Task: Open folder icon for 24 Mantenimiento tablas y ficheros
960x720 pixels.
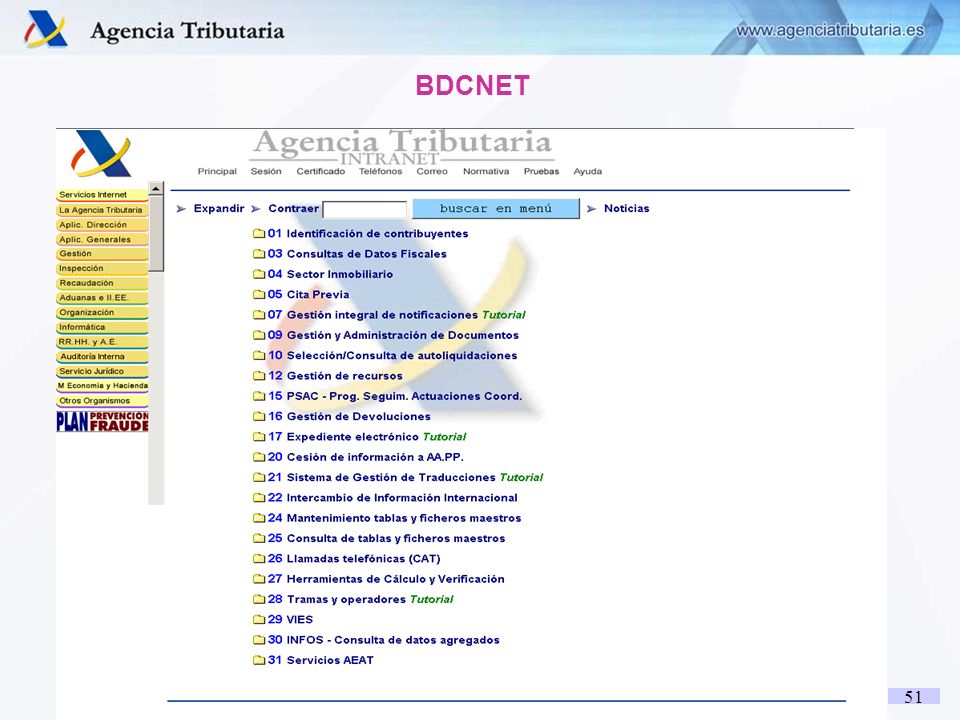Action: coord(259,518)
